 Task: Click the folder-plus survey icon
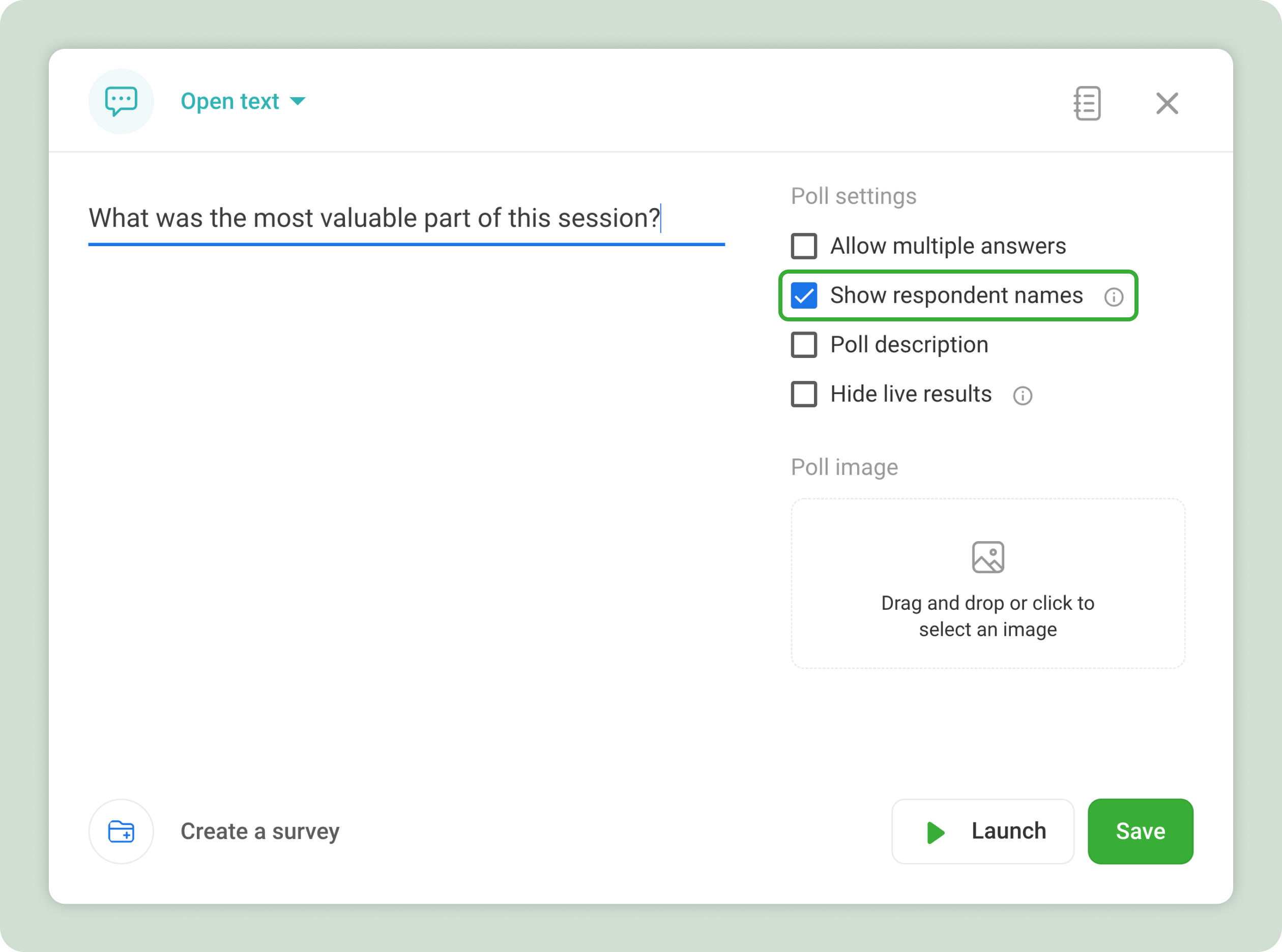coord(121,831)
